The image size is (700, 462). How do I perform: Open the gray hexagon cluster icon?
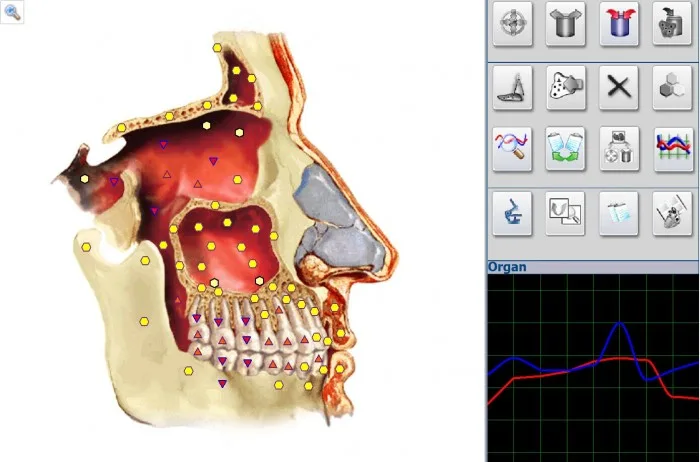point(672,87)
